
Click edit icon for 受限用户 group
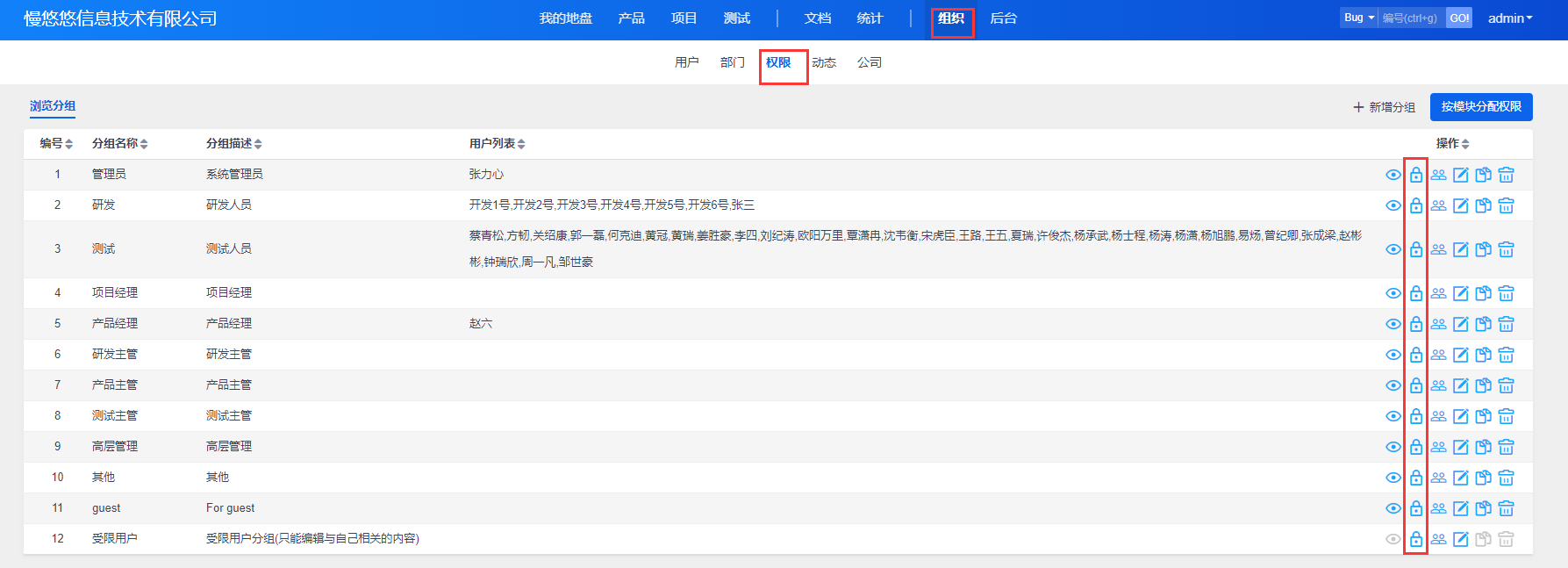coord(1460,539)
